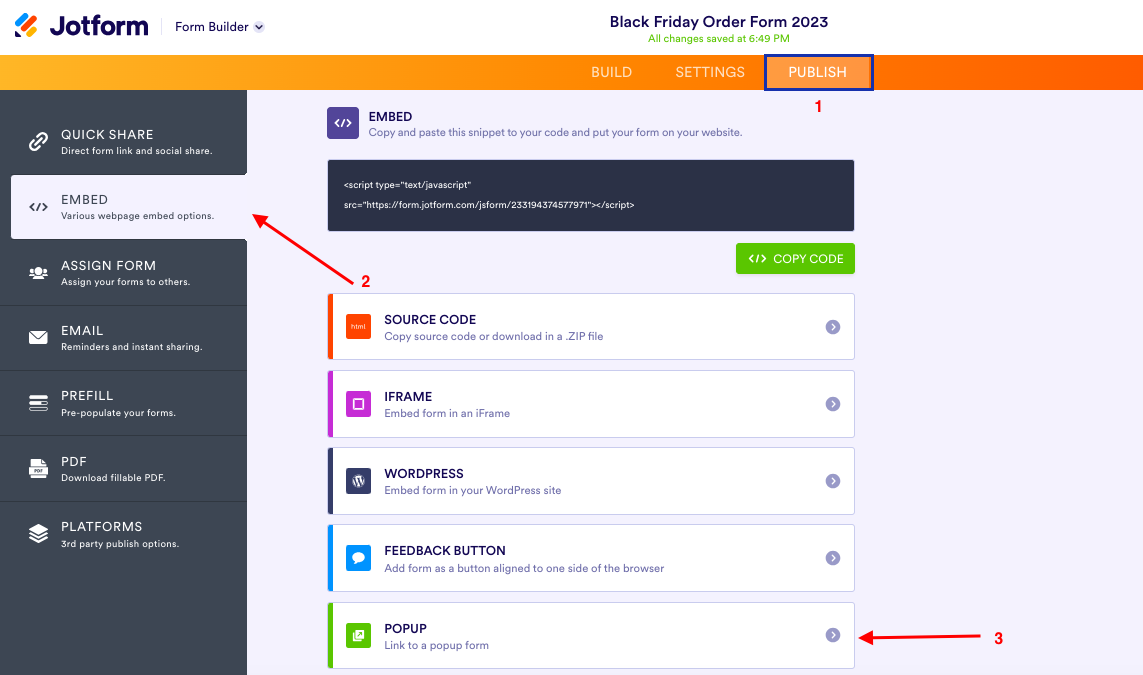Click the form.jotform.com script URL text
The width and height of the screenshot is (1143, 675).
(x=489, y=205)
